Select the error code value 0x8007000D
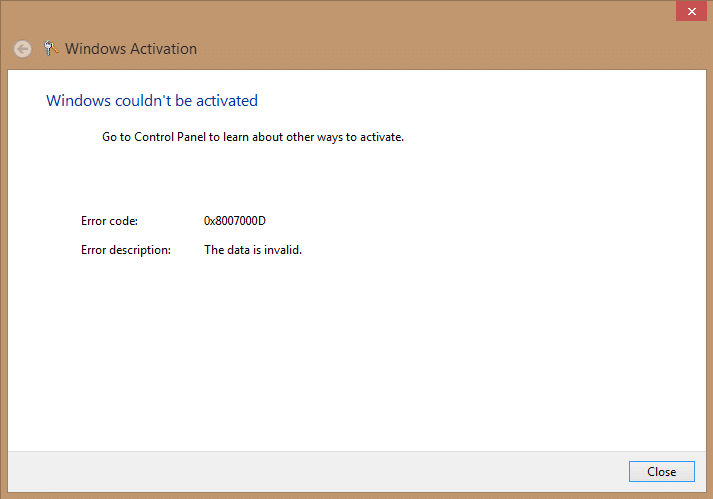 [235, 221]
